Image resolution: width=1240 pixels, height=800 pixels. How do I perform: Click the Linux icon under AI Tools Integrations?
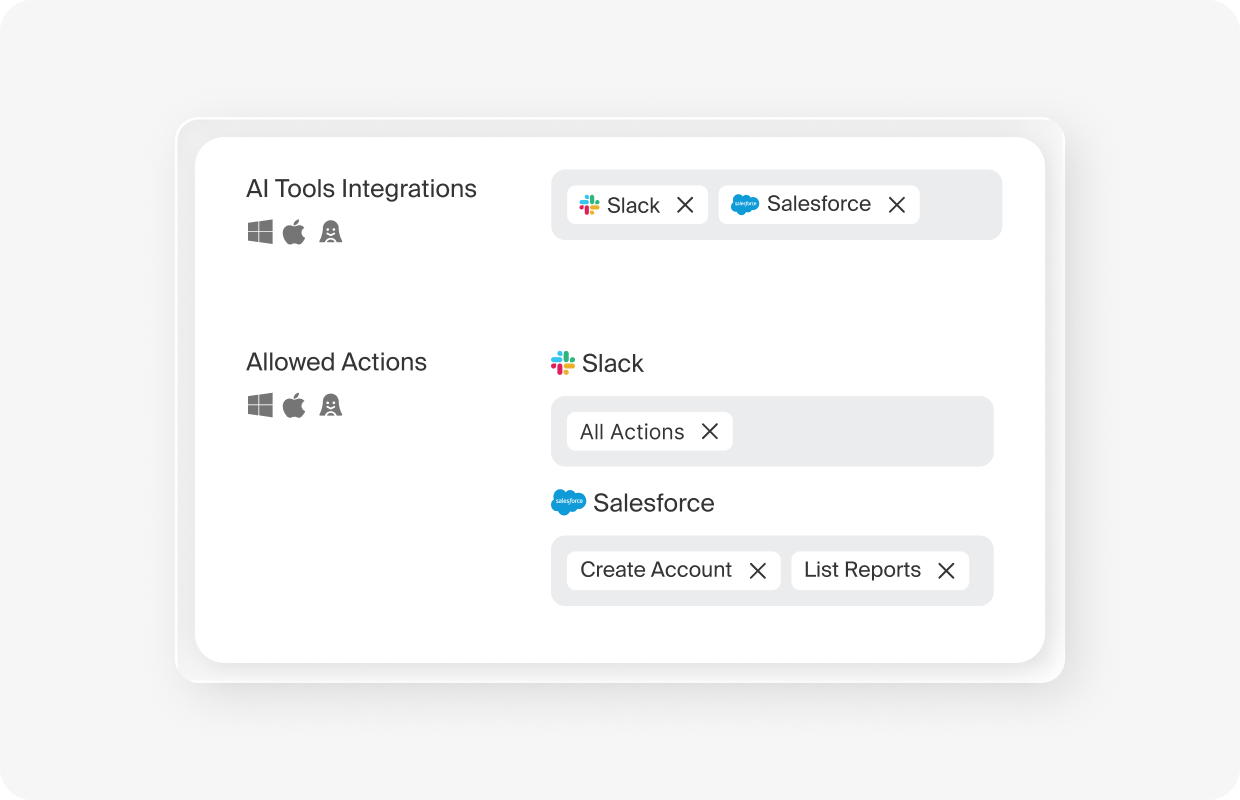[331, 232]
